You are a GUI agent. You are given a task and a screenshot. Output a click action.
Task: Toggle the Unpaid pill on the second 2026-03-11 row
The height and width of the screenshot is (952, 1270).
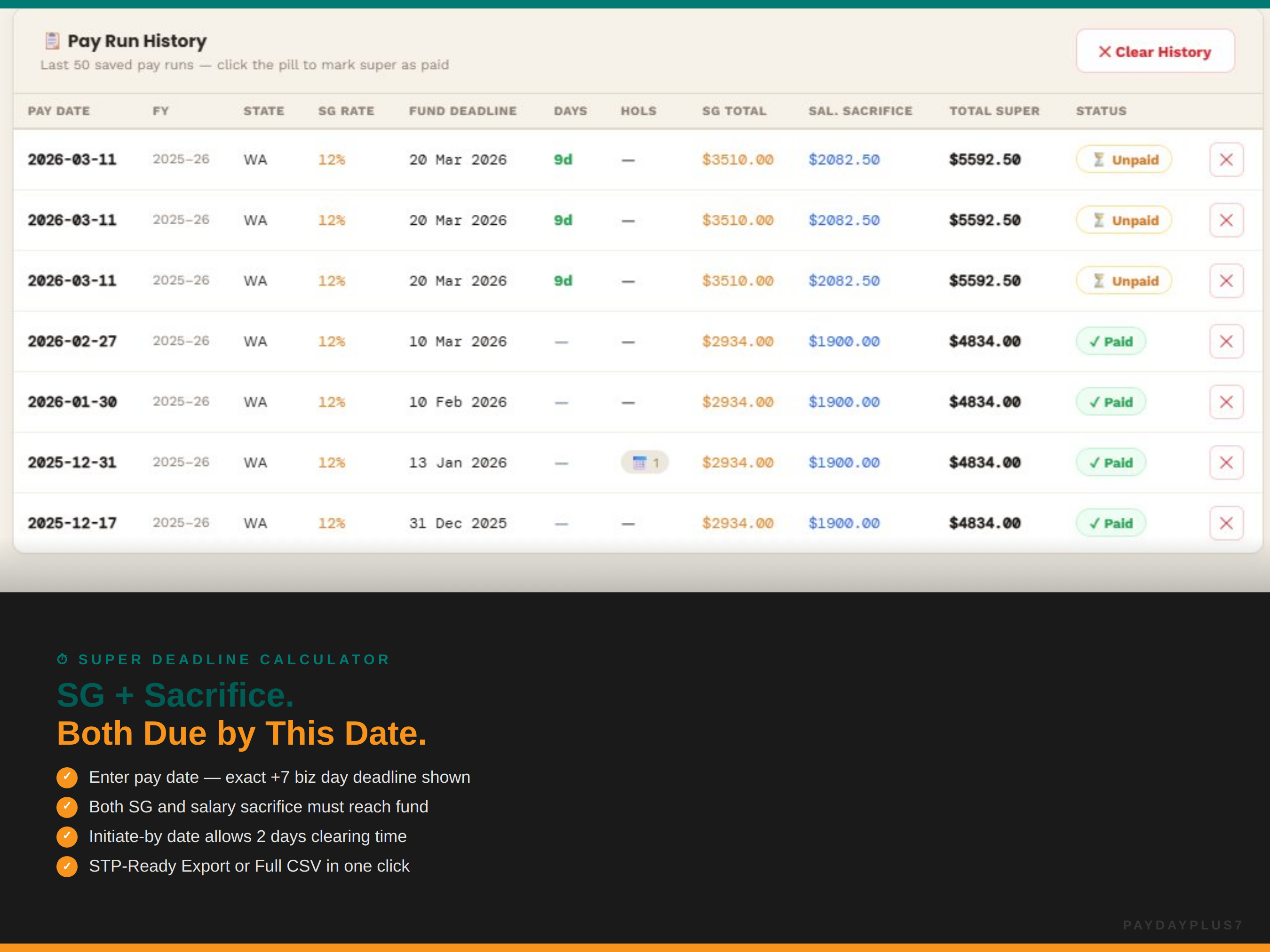coord(1124,220)
